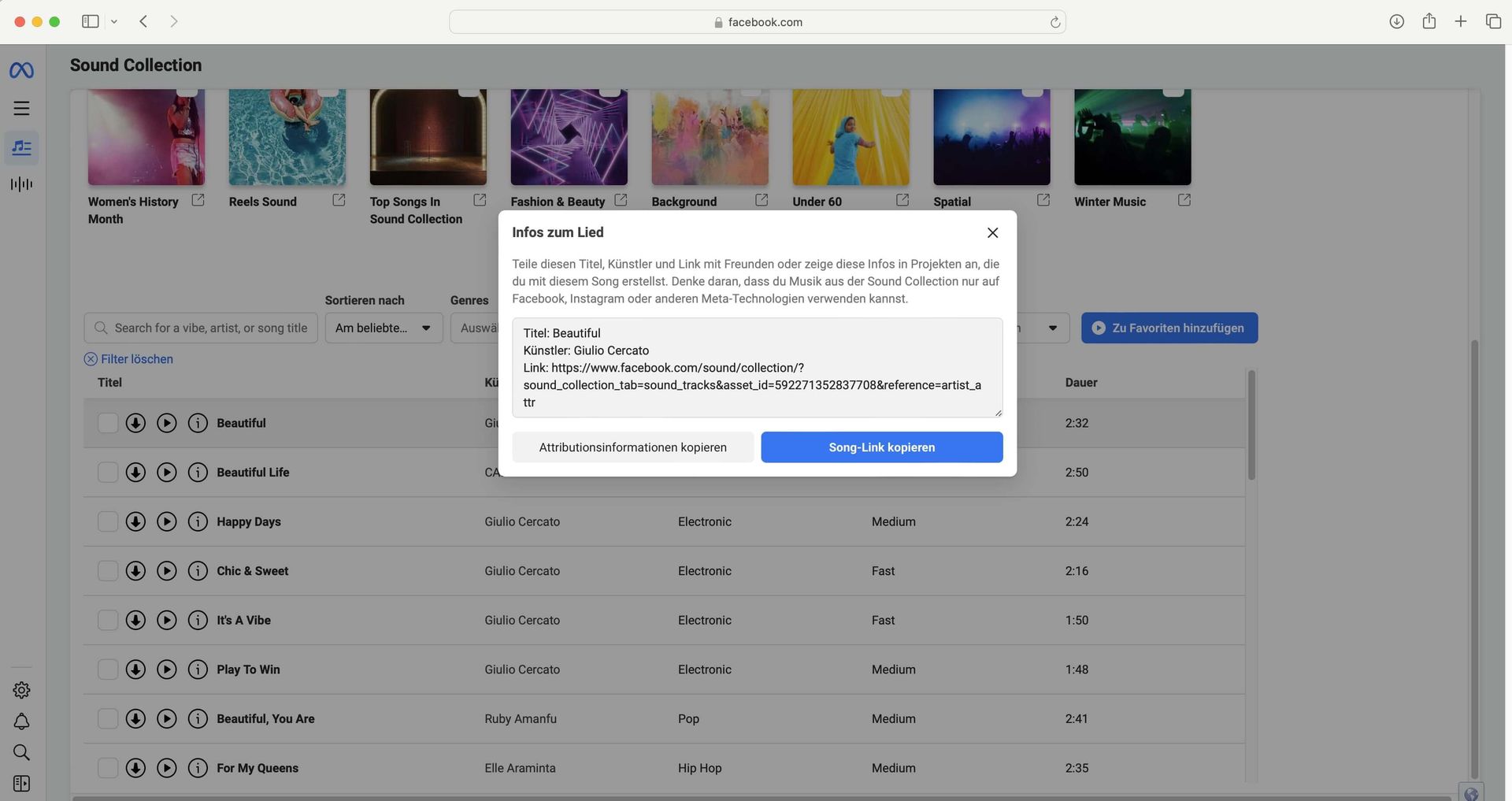Image resolution: width=1512 pixels, height=801 pixels.
Task: Click Zu Favoriten hinzufügen button
Action: 1169,328
